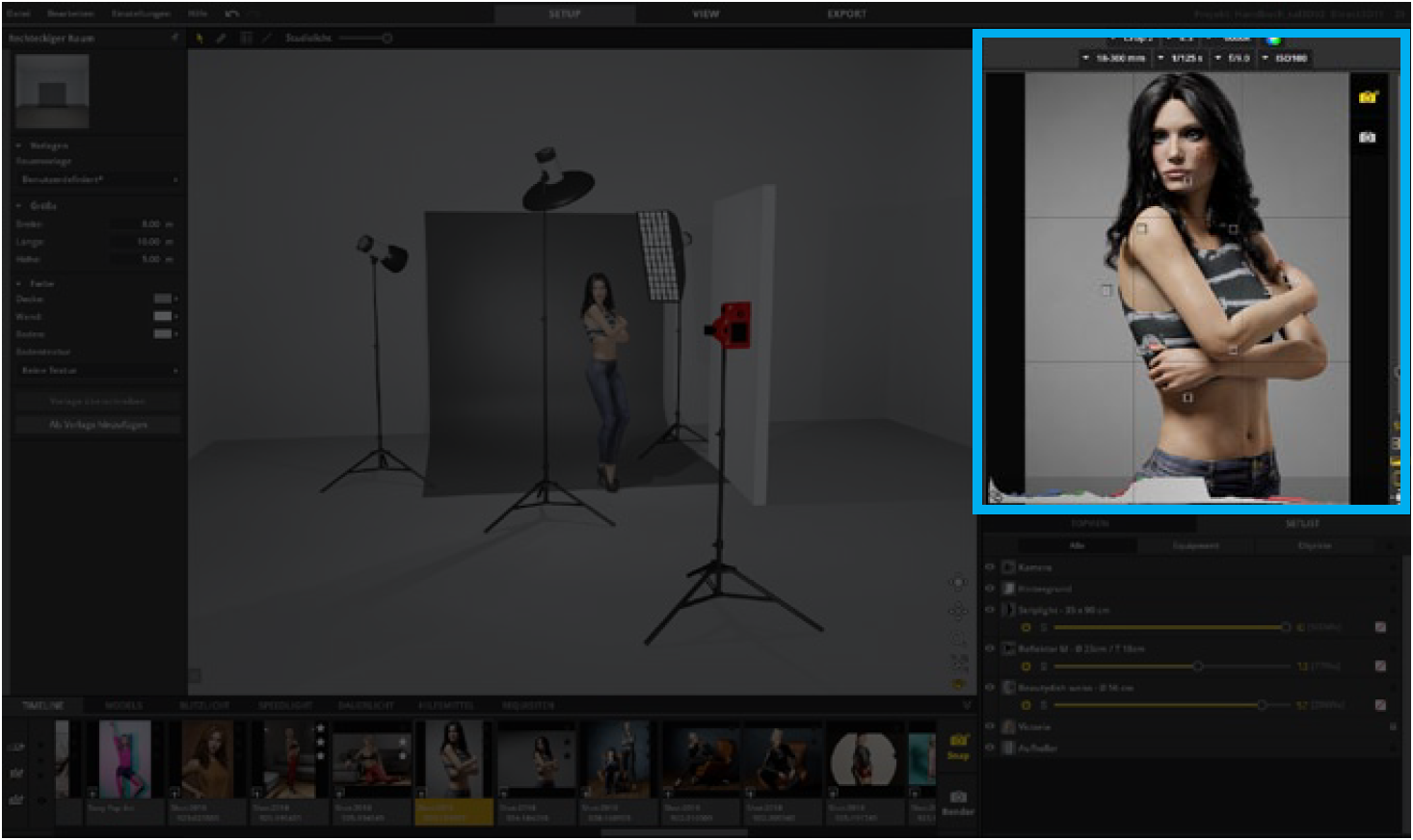Image resolution: width=1413 pixels, height=840 pixels.
Task: Open the Benutzerdefiniert room preset dropdown
Action: (x=98, y=180)
